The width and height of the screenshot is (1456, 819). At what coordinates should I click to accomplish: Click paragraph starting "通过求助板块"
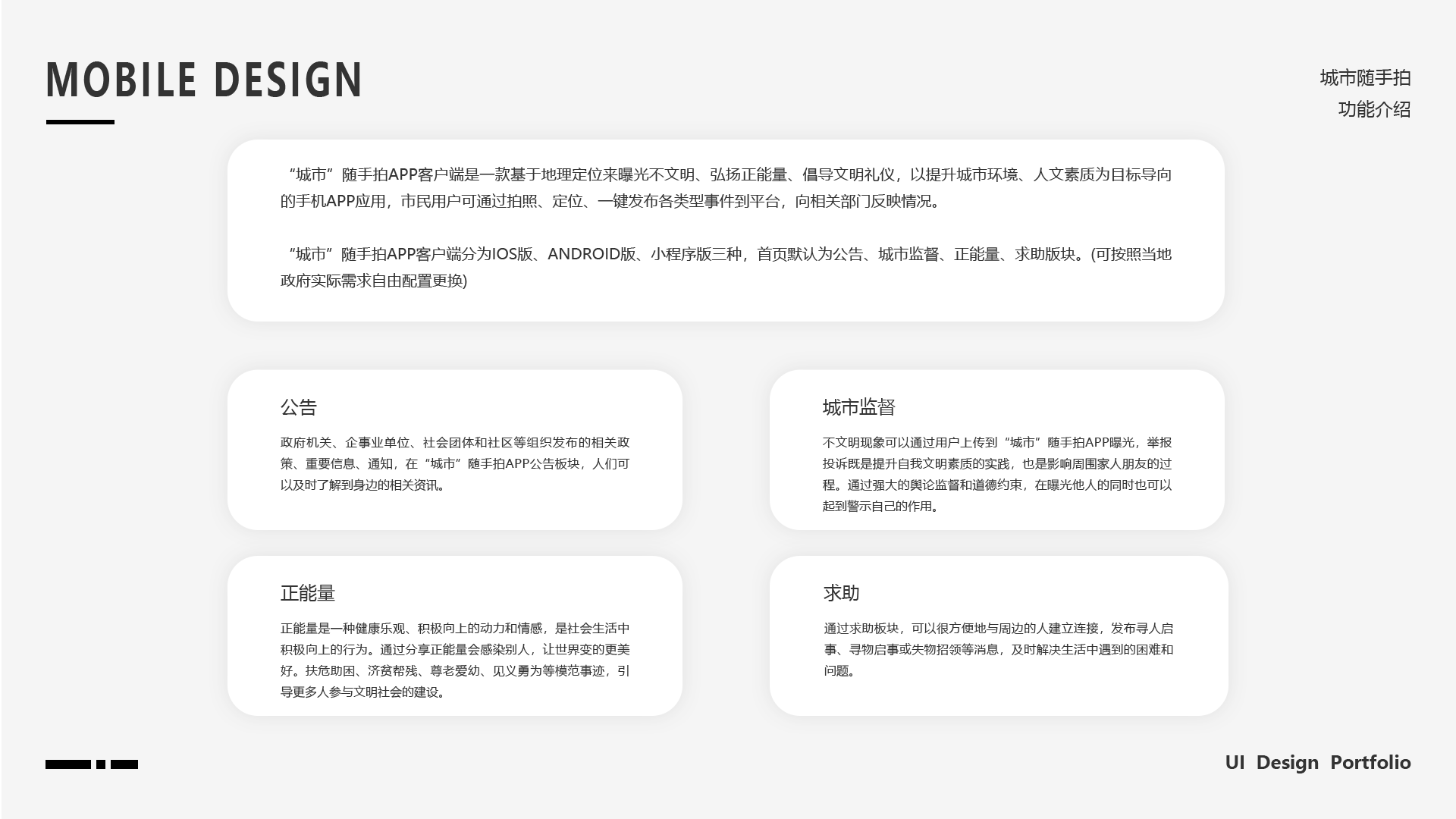999,649
